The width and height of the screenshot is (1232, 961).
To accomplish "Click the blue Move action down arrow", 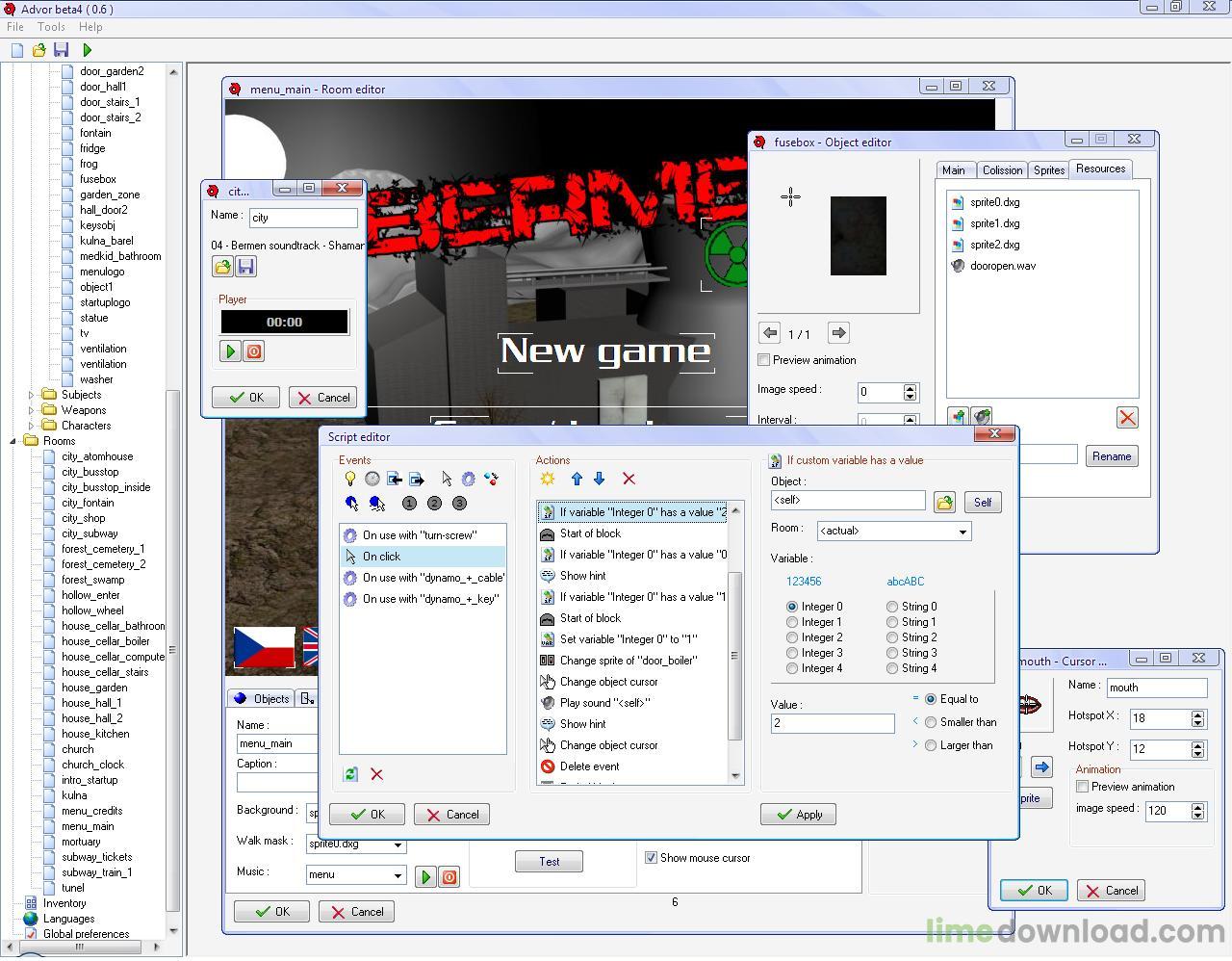I will [599, 479].
